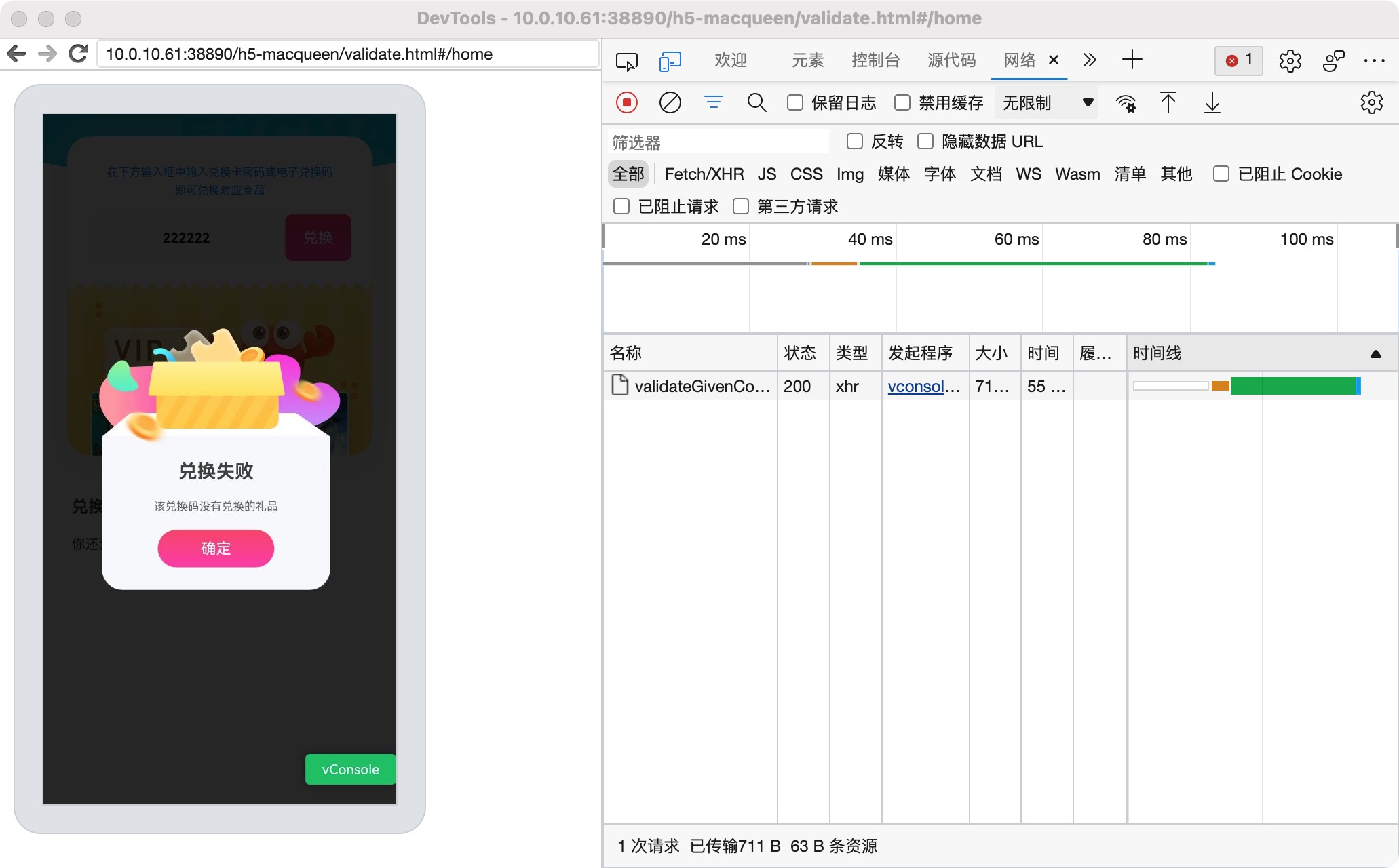The image size is (1399, 868).
Task: Select the 网络 tab
Action: [1020, 60]
